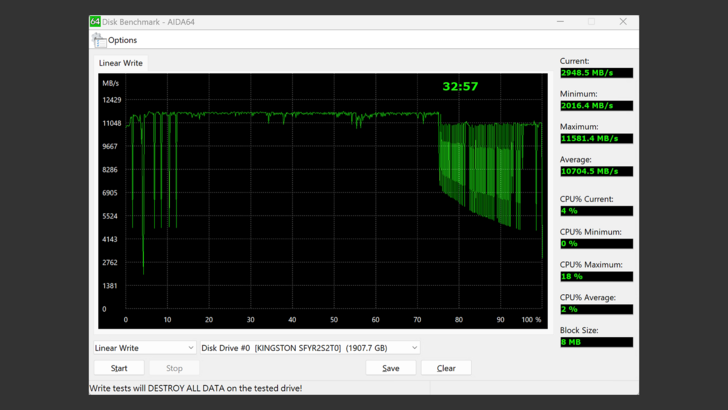Select the Minimum 2016.4 MB/s value box
This screenshot has height=410, width=728.
pyautogui.click(x=596, y=105)
